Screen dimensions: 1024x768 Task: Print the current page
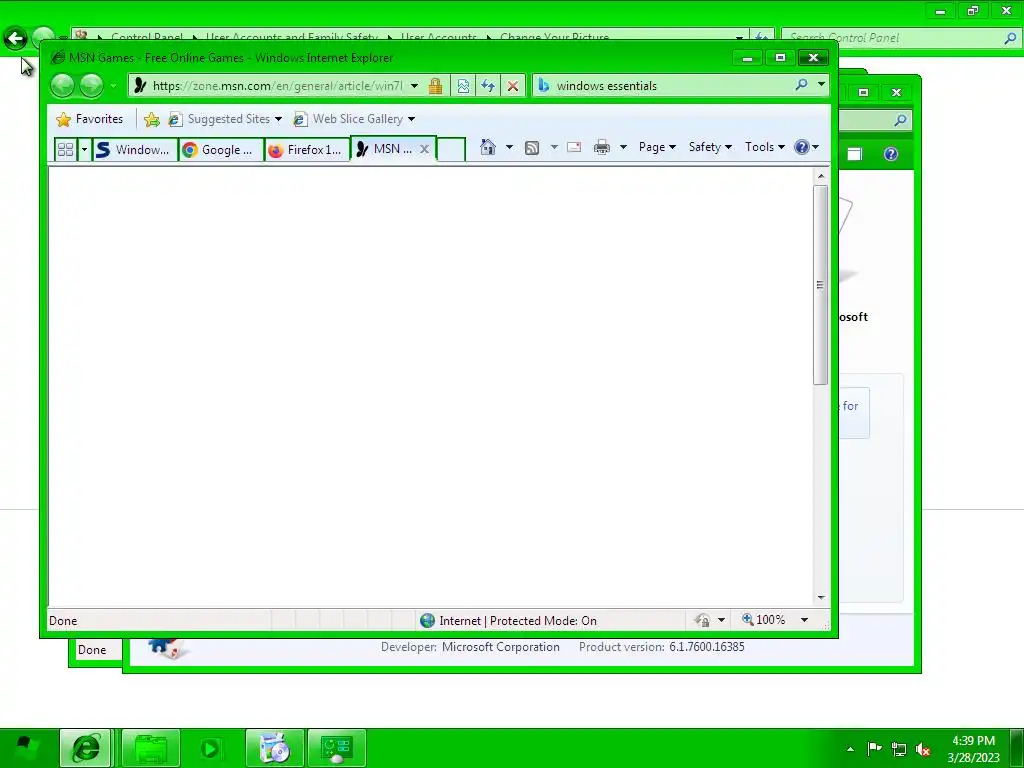pos(601,148)
